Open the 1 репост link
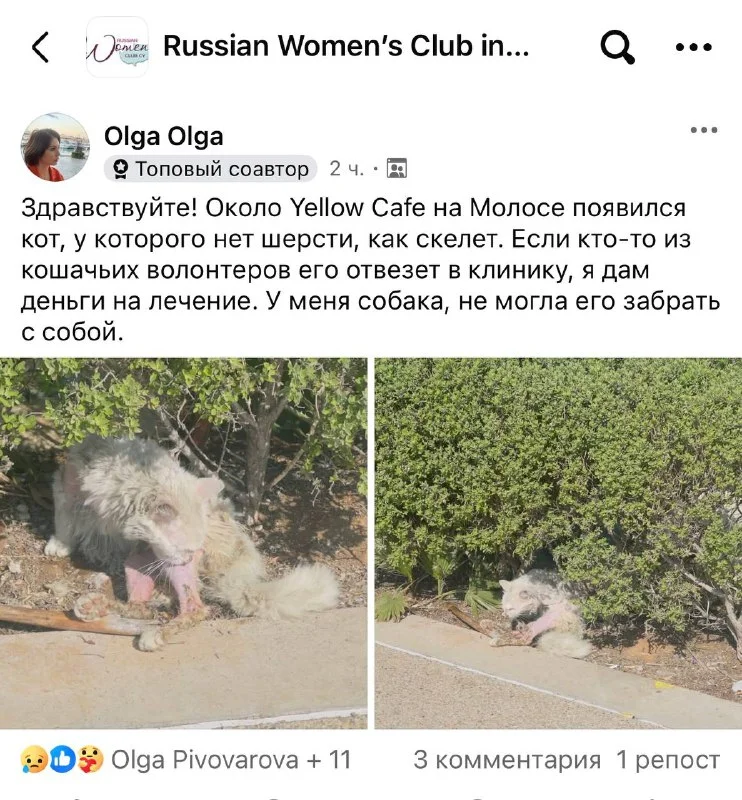The width and height of the screenshot is (742, 800). point(668,760)
